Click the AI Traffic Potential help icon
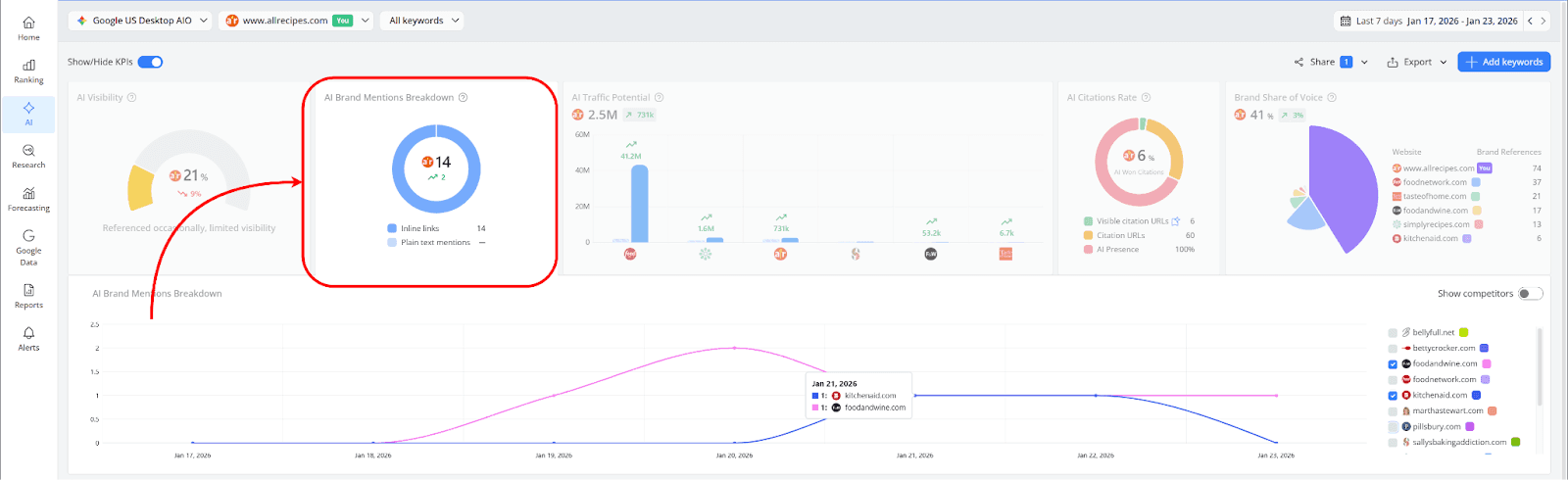Viewport: 1568px width, 480px height. [x=660, y=98]
